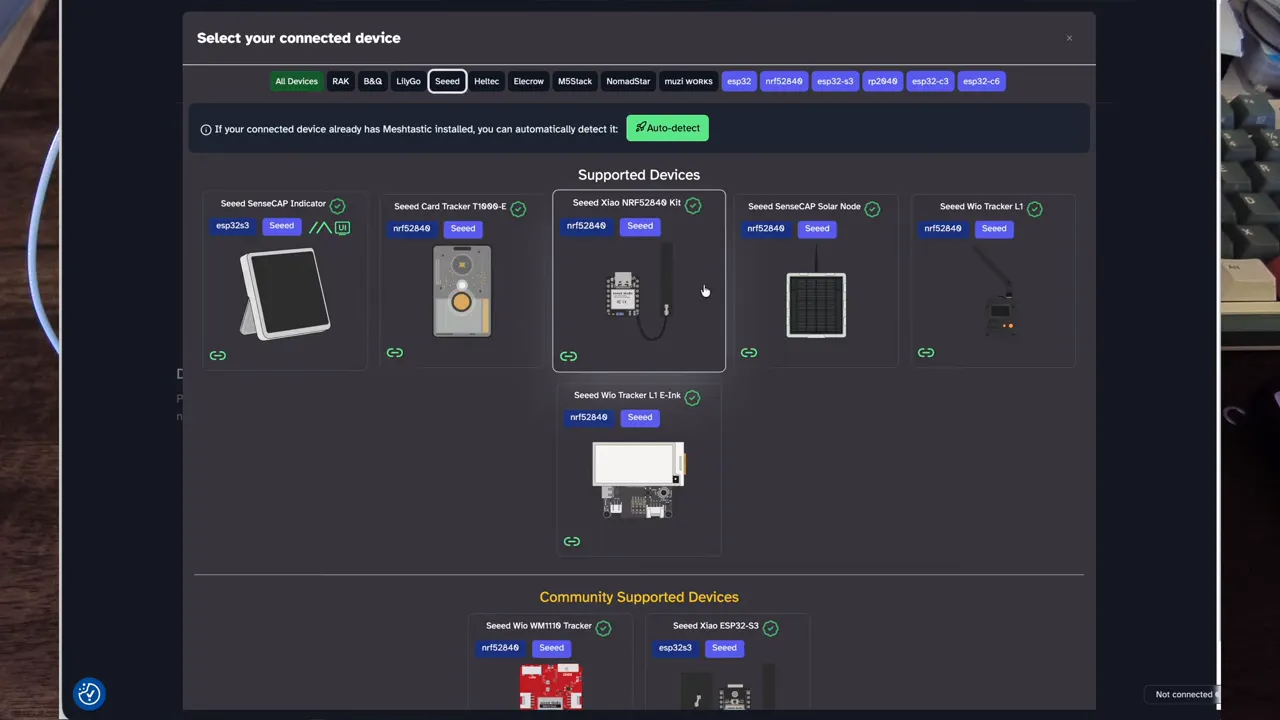This screenshot has height=720, width=1280.
Task: Click the link icon on Wio Tracker L1 card
Action: tap(926, 353)
